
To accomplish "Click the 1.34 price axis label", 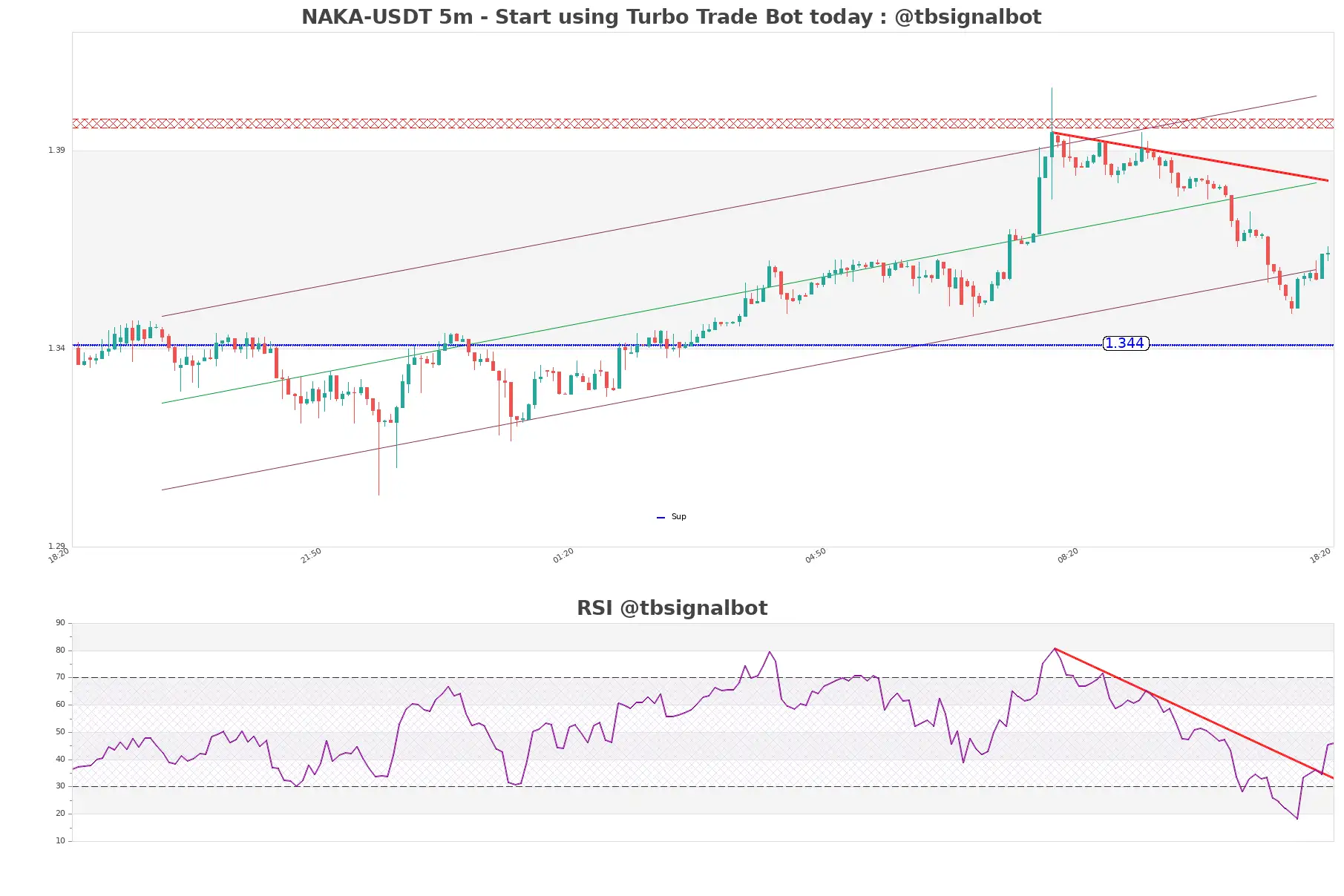I will tap(56, 349).
